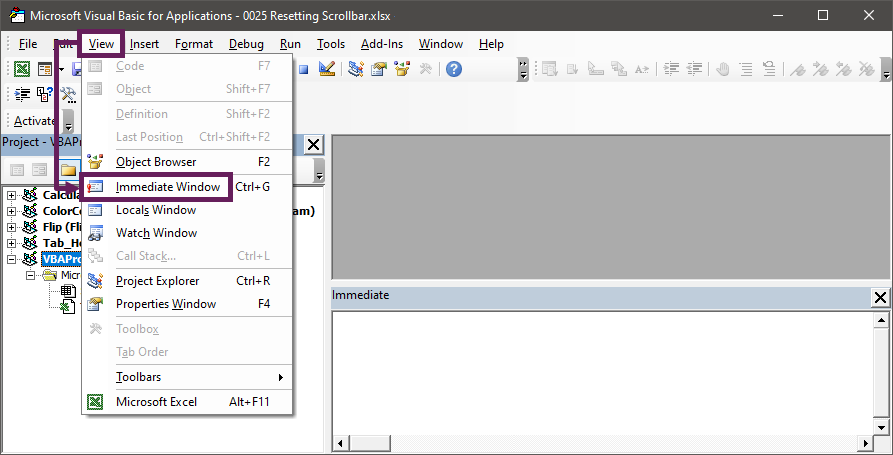Click the crossed tools icon in second toolbar row

tap(68, 93)
